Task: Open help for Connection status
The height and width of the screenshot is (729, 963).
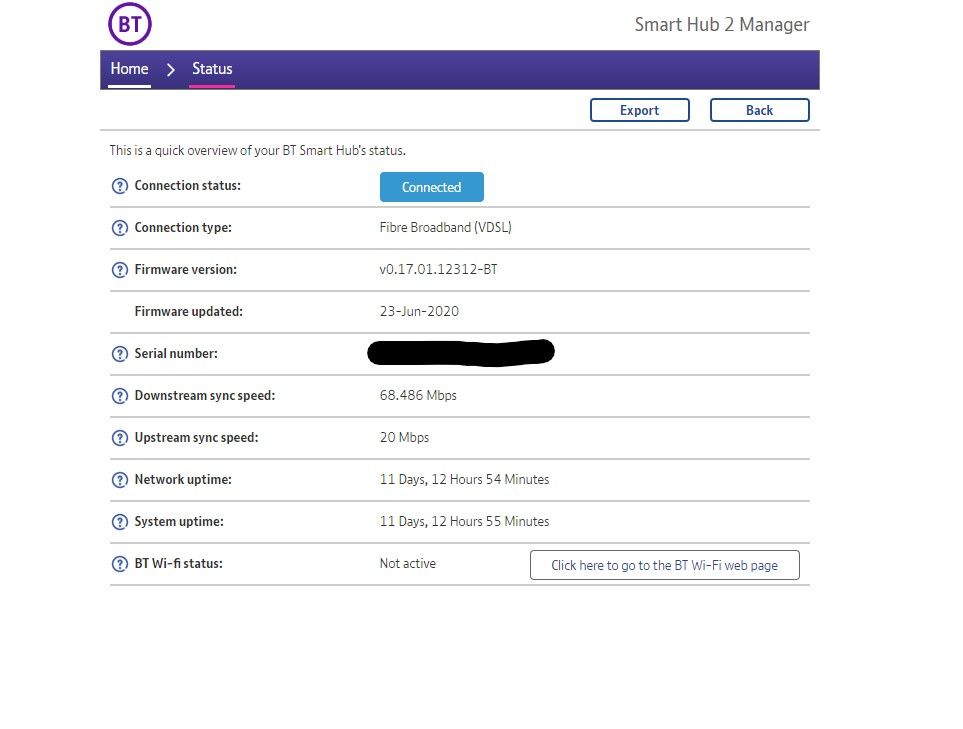Action: point(120,186)
